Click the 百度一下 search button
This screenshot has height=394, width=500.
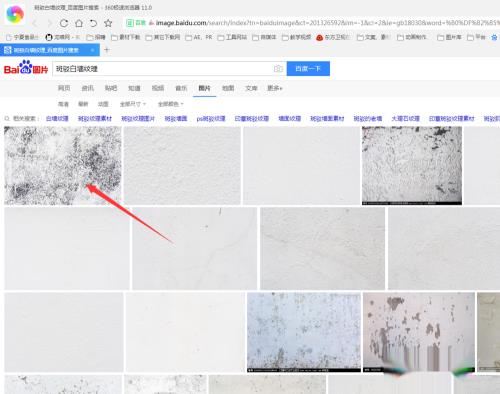308,69
